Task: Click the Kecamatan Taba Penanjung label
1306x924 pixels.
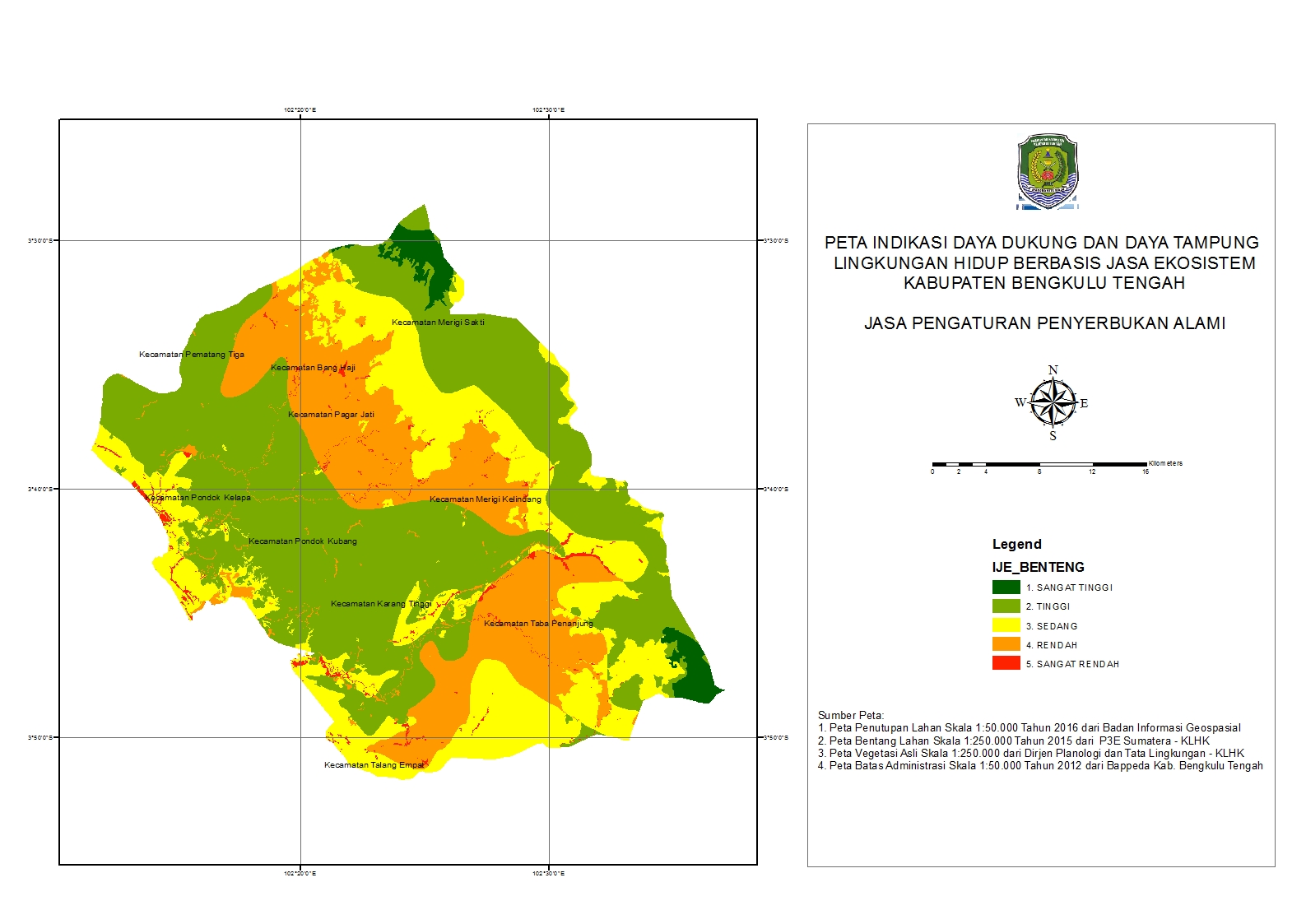Action: tap(538, 624)
